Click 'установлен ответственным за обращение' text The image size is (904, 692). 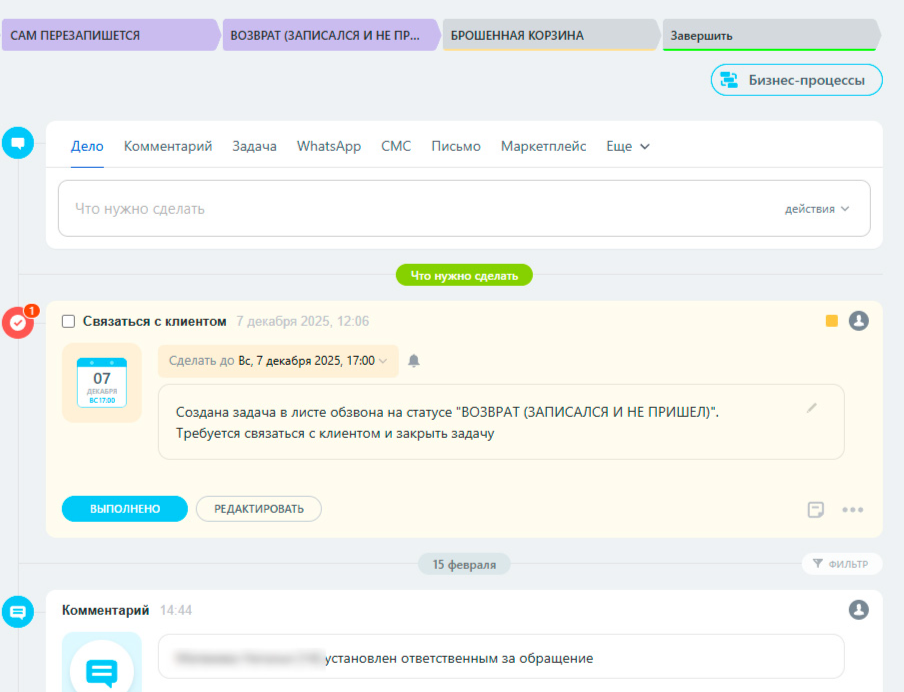pyautogui.click(x=459, y=659)
